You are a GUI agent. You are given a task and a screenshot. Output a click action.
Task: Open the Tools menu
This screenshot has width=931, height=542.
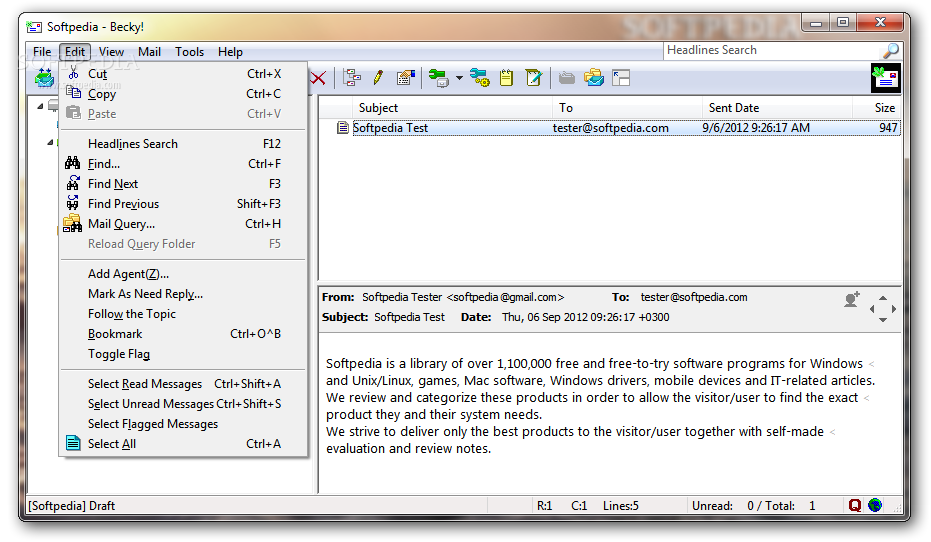189,52
